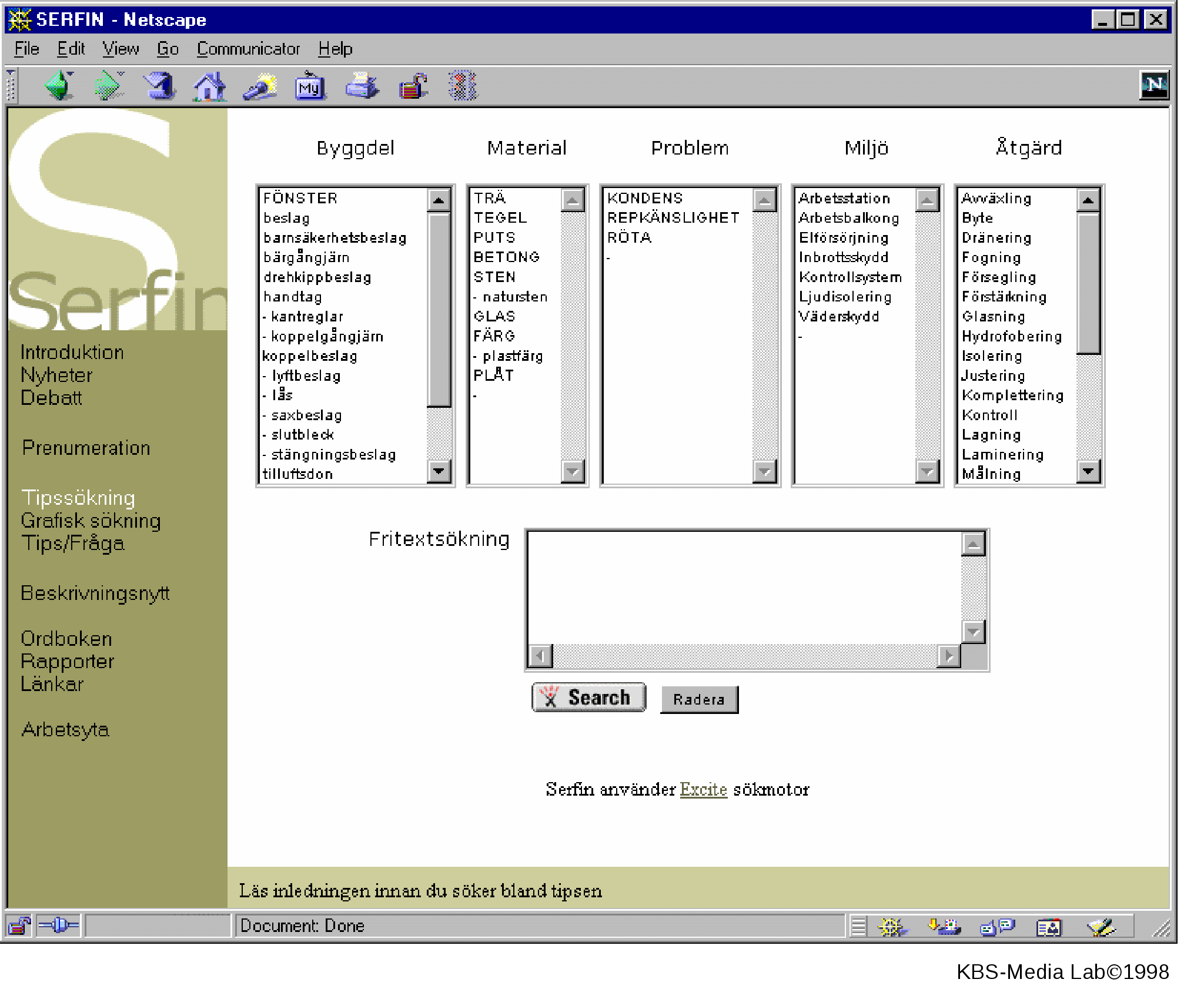Click the Search button
This screenshot has height=1006, width=1204.
[x=588, y=698]
